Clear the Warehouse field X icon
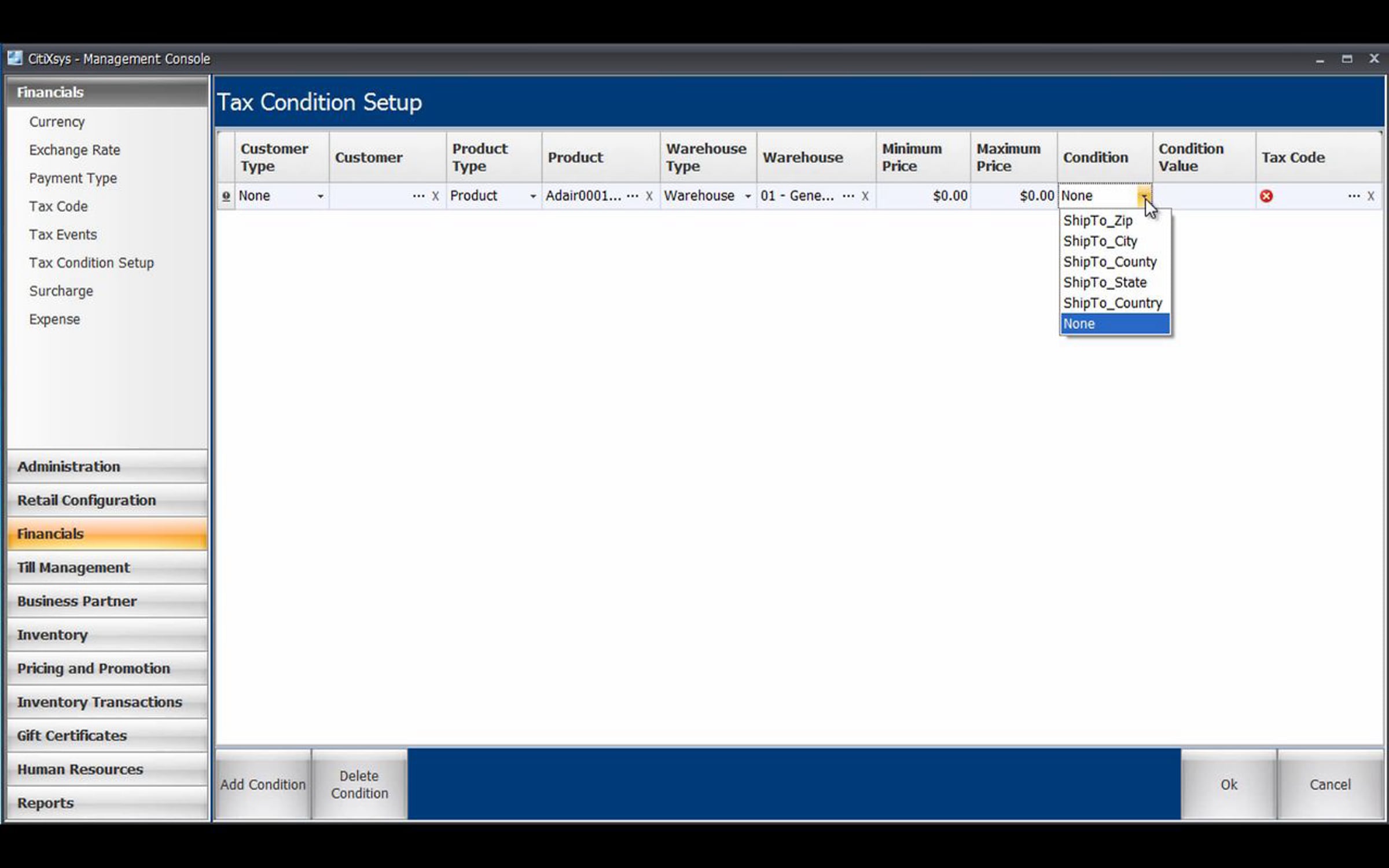 click(x=865, y=196)
